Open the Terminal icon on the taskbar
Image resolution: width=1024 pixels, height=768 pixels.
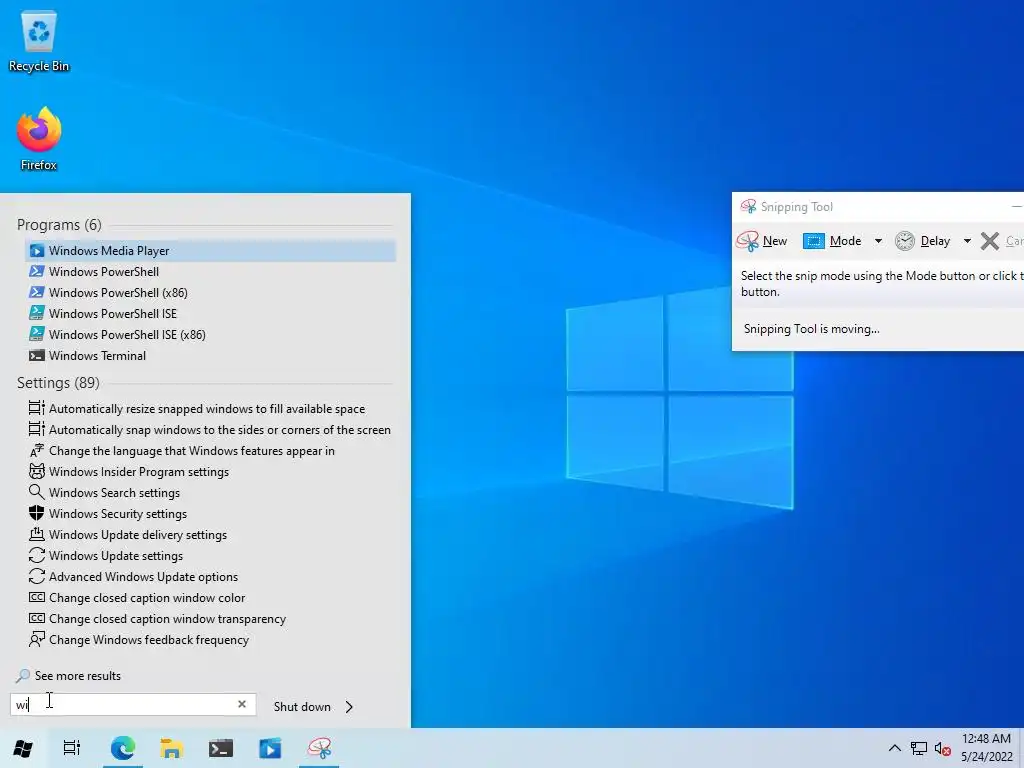point(221,748)
